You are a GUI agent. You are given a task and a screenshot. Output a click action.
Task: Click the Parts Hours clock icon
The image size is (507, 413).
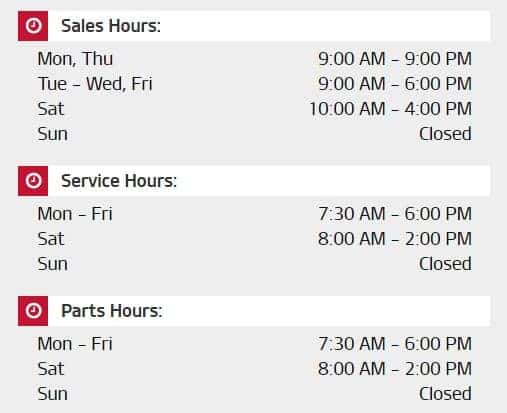(x=33, y=311)
